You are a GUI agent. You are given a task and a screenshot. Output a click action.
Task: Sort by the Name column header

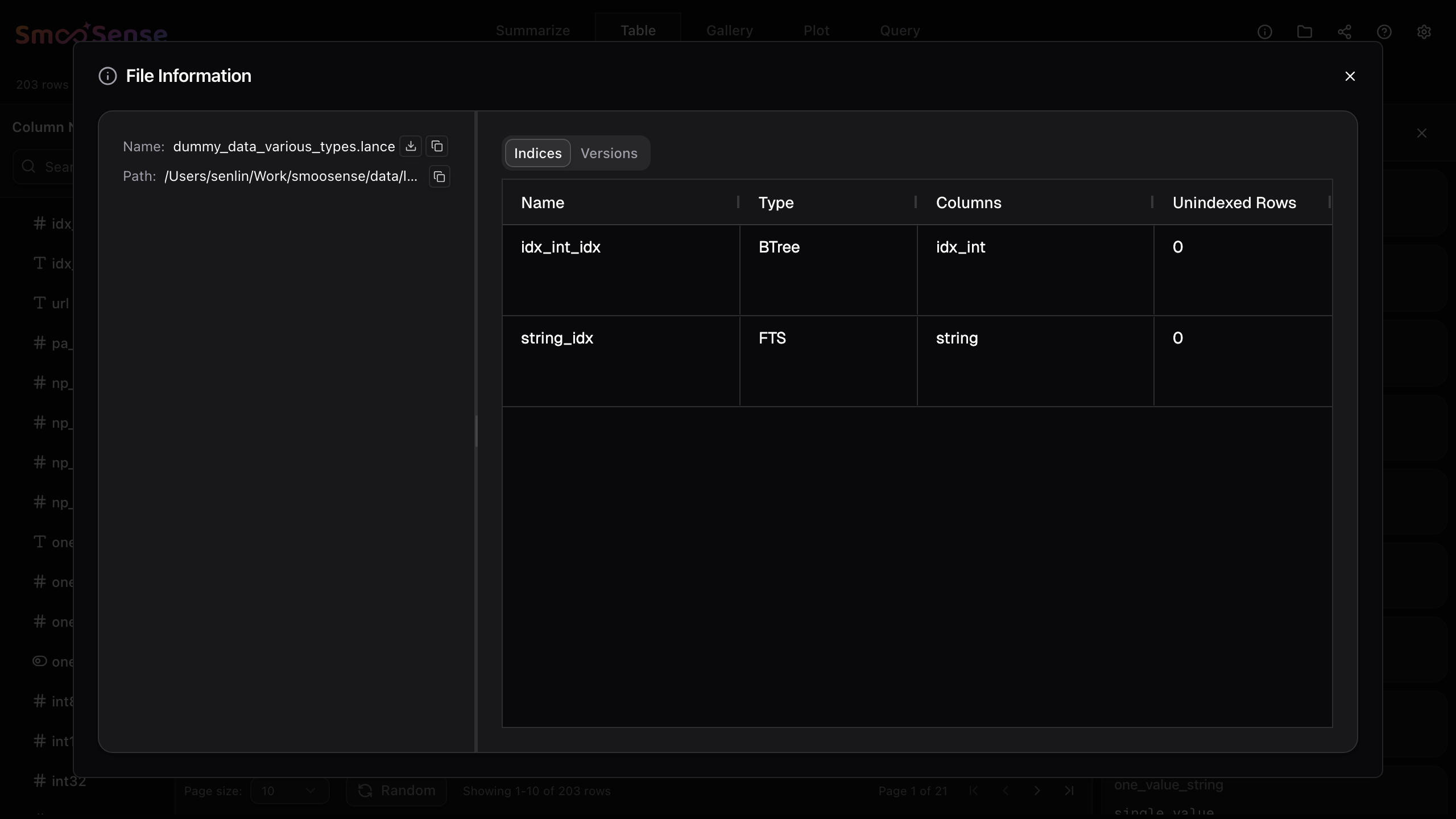tap(543, 202)
